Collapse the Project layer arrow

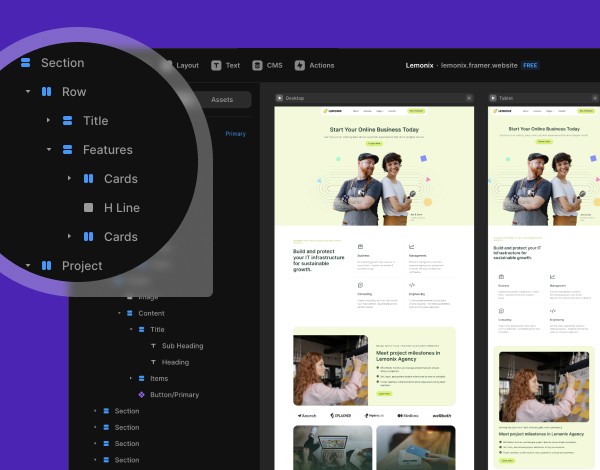click(x=28, y=265)
